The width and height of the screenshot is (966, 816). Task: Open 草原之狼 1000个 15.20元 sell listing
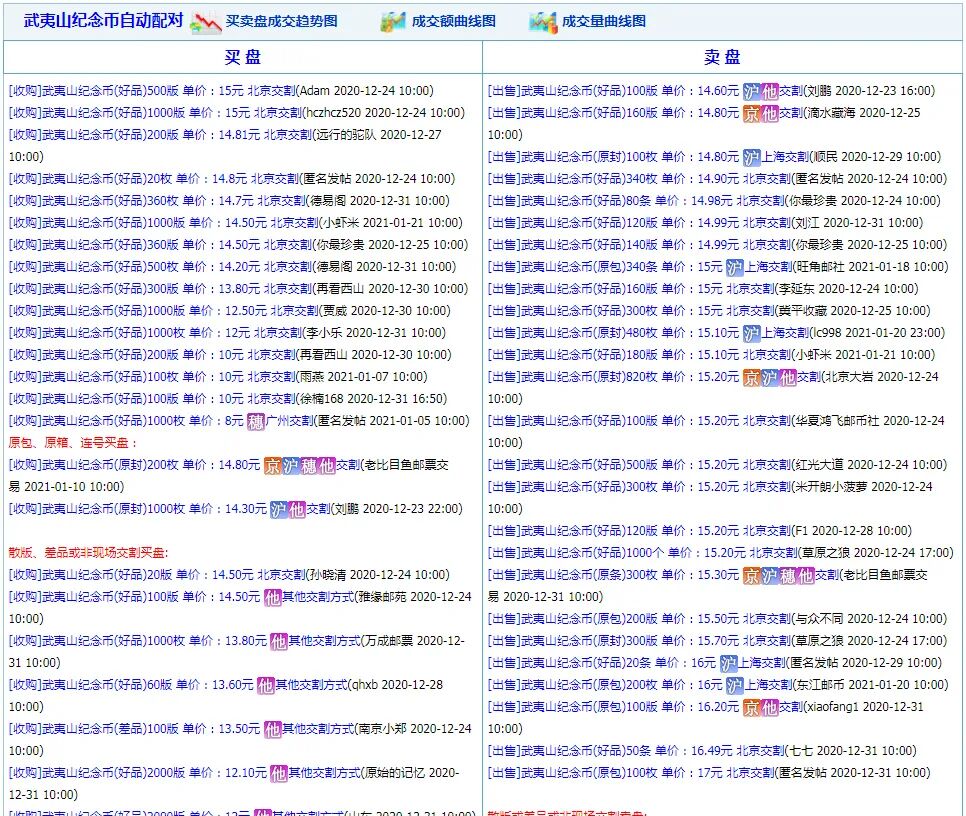pos(720,553)
